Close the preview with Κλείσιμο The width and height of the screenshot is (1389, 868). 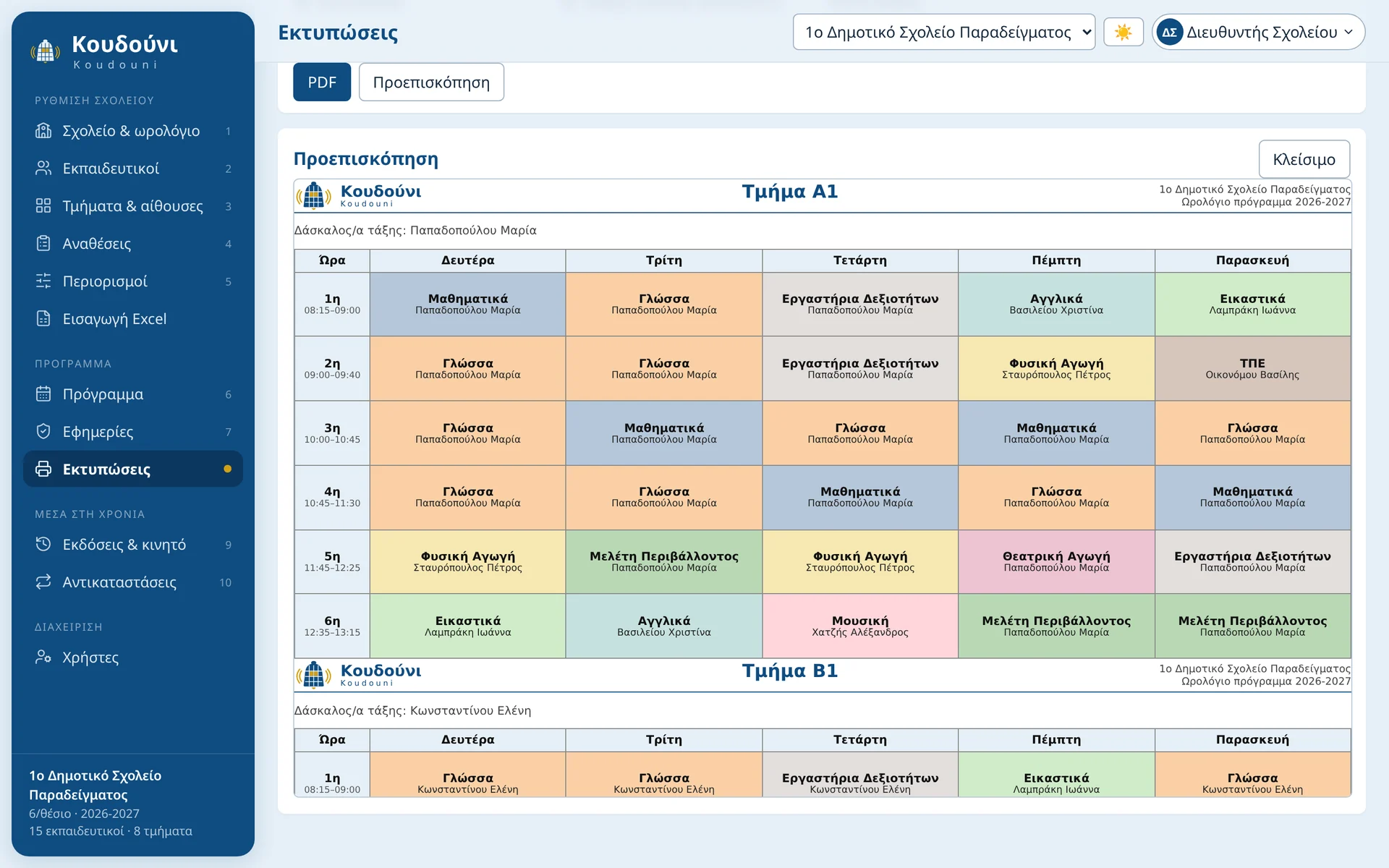pos(1304,160)
